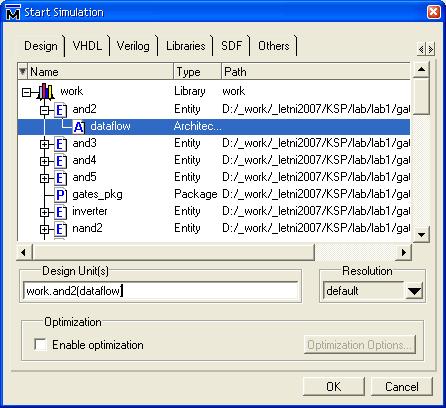Click the ModelSim icon in title bar

pyautogui.click(x=13, y=13)
